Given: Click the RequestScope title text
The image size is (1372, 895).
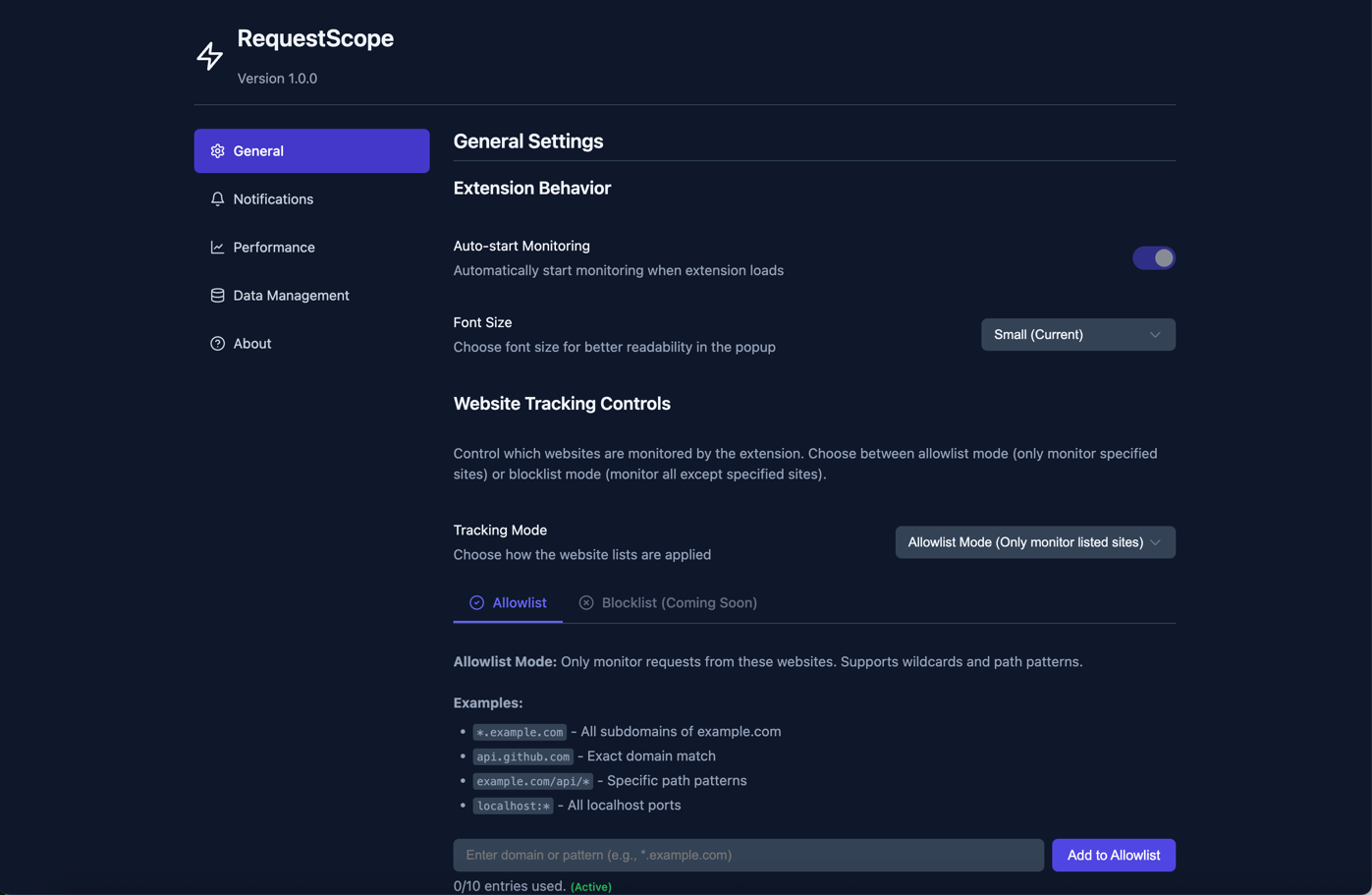Looking at the screenshot, I should pos(315,38).
